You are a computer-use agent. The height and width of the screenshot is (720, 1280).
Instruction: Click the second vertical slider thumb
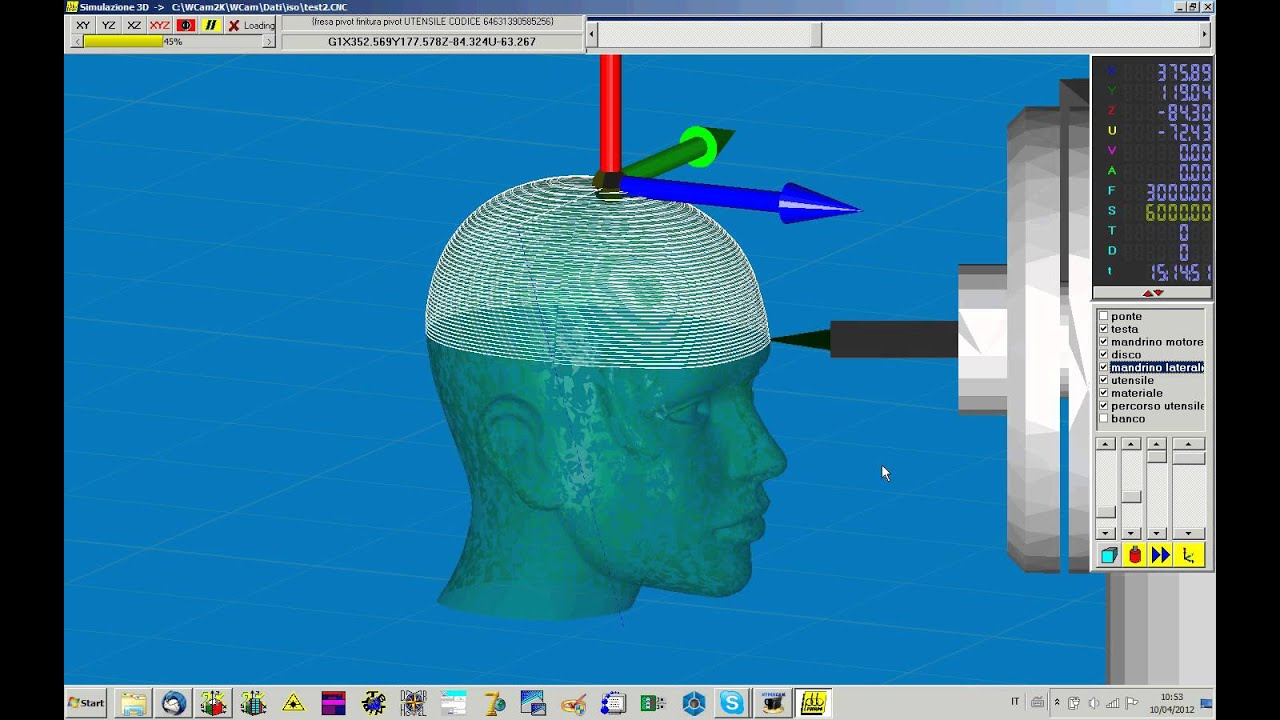click(1131, 497)
